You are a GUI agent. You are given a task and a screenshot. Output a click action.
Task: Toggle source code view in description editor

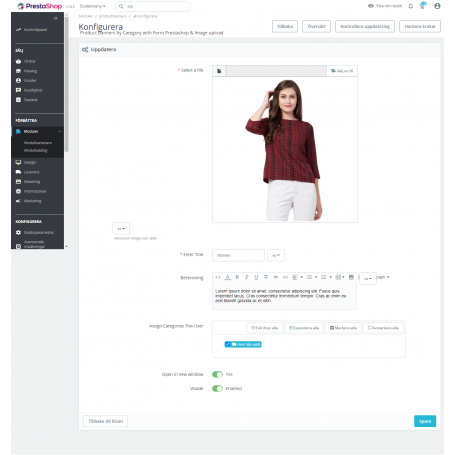tap(218, 277)
